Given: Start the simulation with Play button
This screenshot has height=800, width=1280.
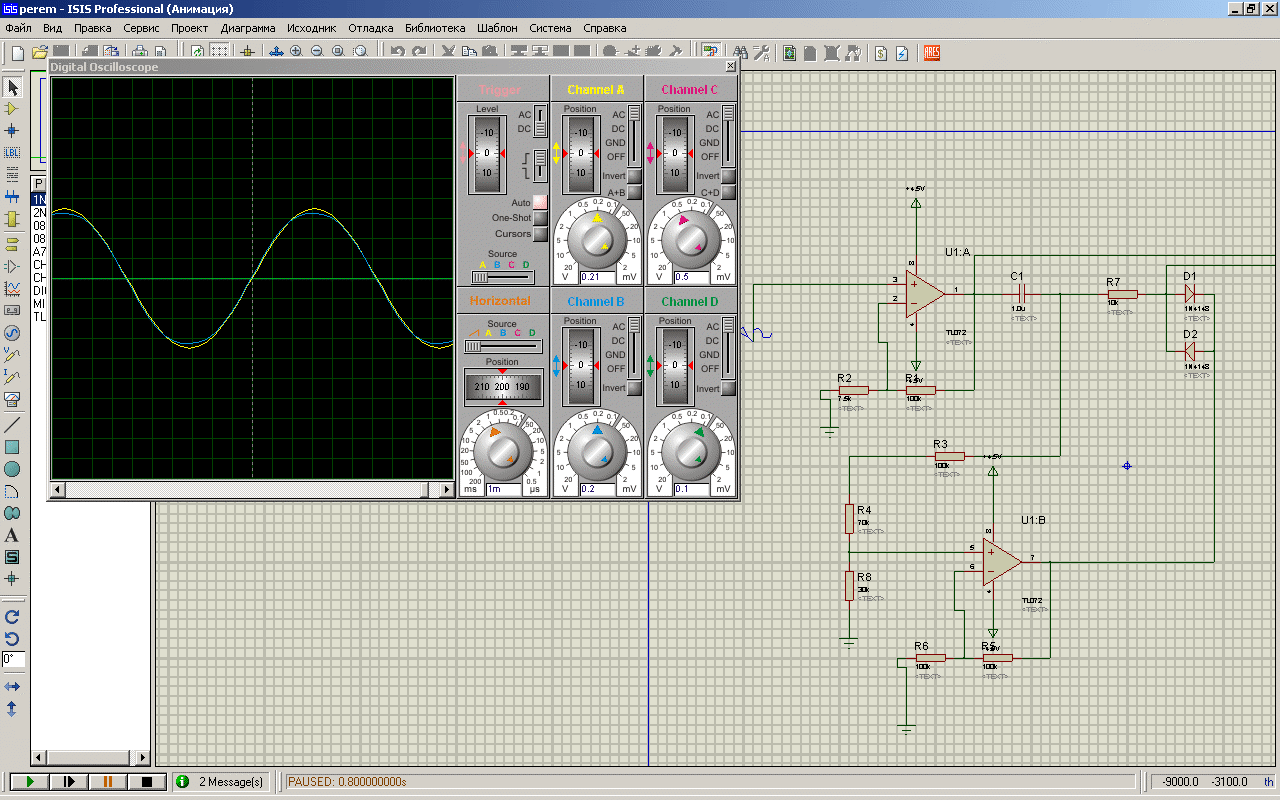Looking at the screenshot, I should (29, 781).
